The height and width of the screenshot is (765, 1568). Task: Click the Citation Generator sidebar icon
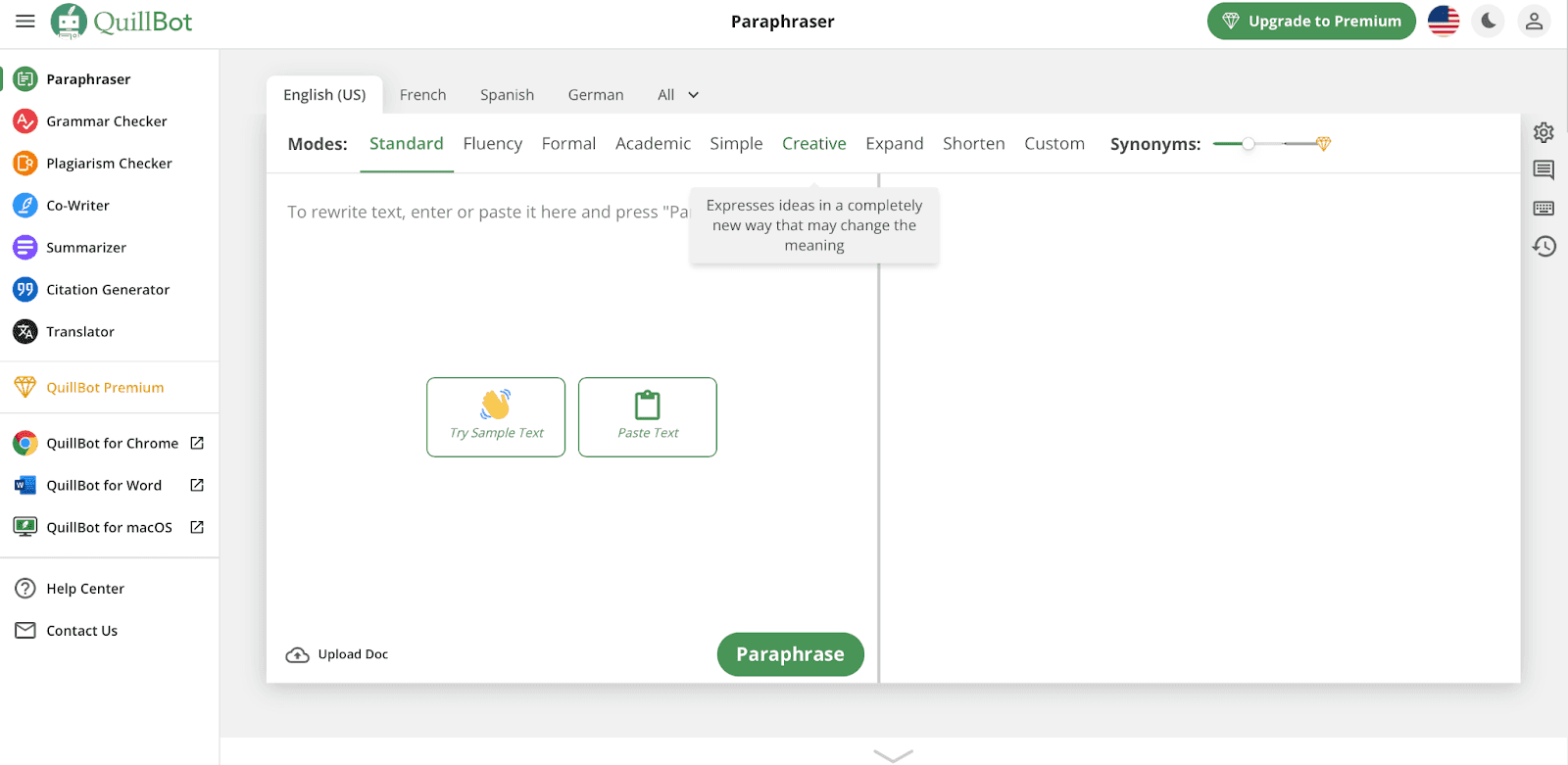pos(25,290)
